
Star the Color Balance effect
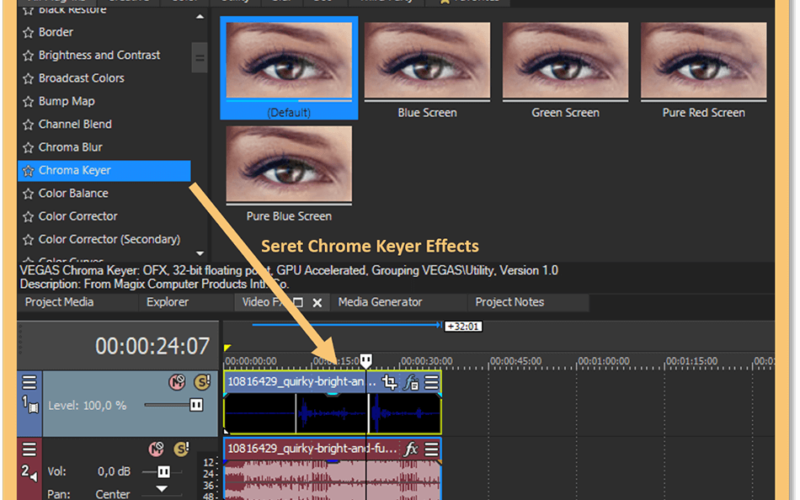click(x=28, y=194)
